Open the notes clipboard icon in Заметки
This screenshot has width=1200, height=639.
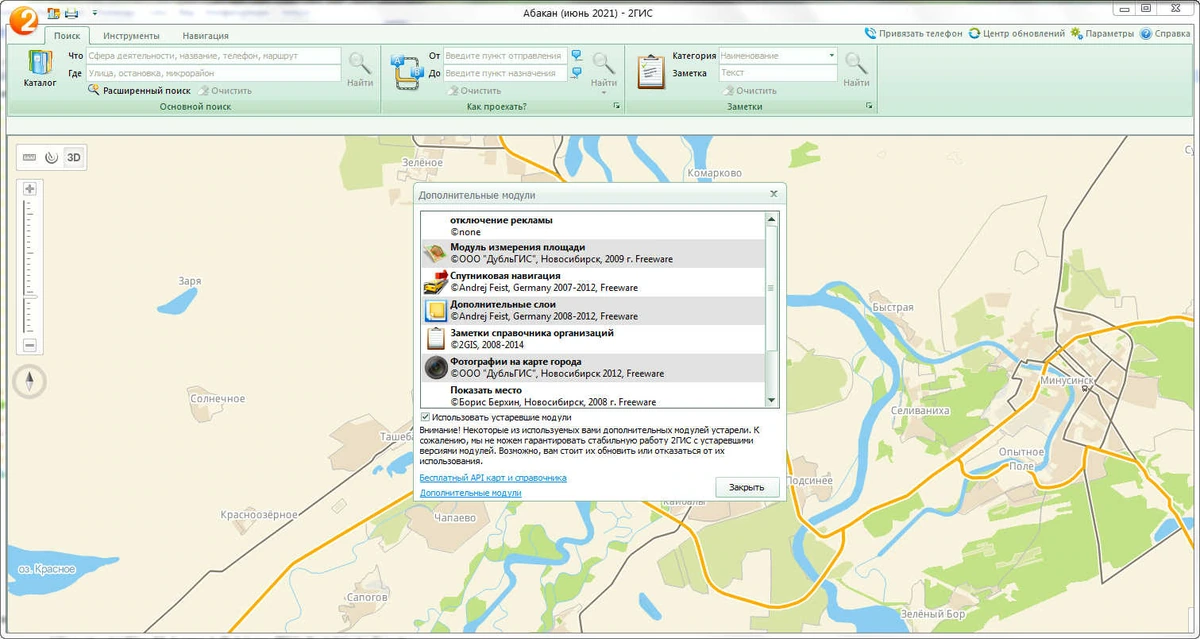tap(651, 72)
